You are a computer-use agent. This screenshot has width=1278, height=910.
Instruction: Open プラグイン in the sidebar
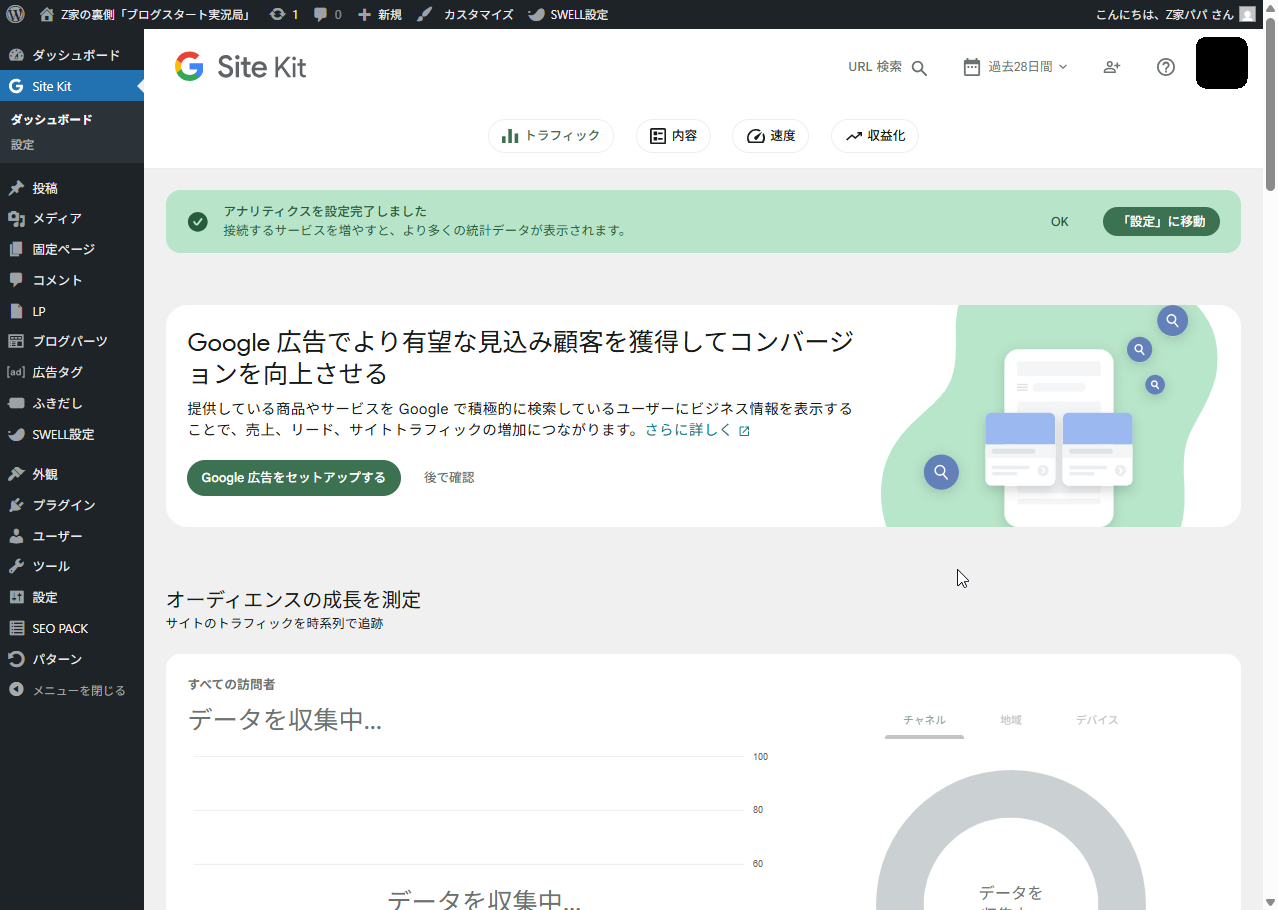click(x=72, y=505)
